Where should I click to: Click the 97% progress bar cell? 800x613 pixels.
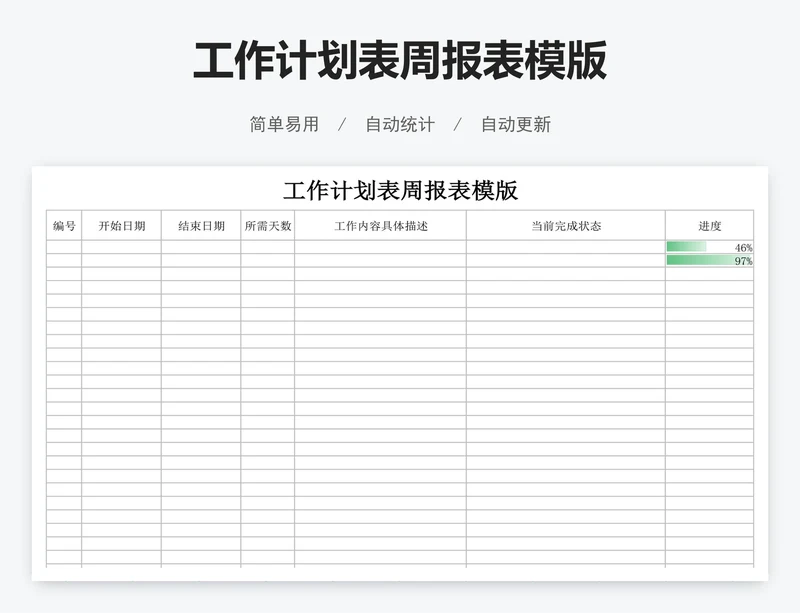pyautogui.click(x=710, y=260)
